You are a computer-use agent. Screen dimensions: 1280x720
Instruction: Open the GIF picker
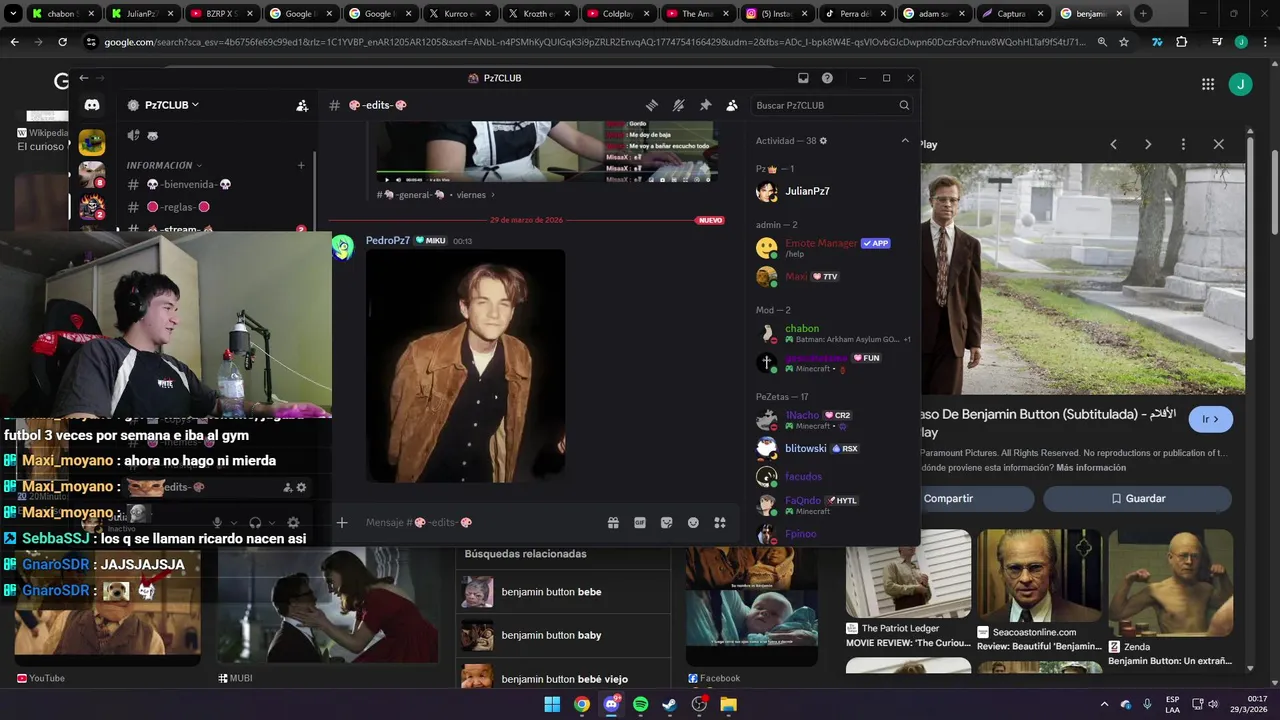(640, 522)
